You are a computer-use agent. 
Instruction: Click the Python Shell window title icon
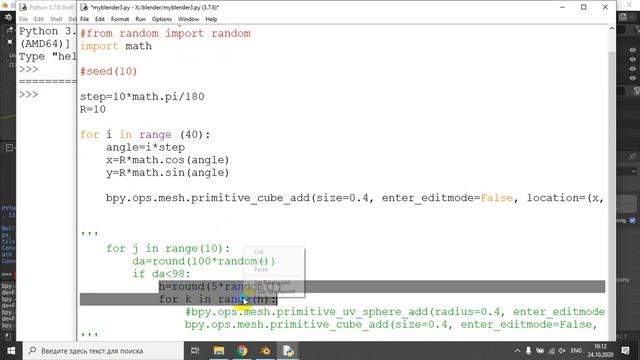pyautogui.click(x=23, y=7)
